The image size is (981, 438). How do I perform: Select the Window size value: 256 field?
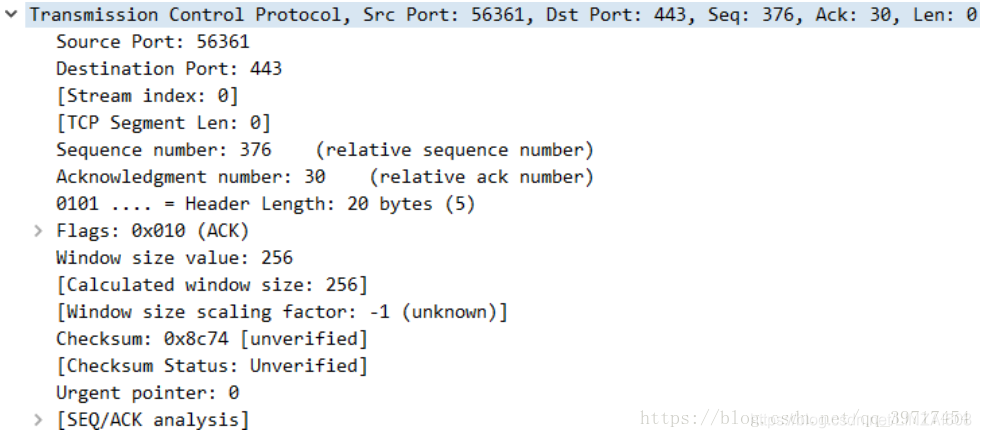175,257
